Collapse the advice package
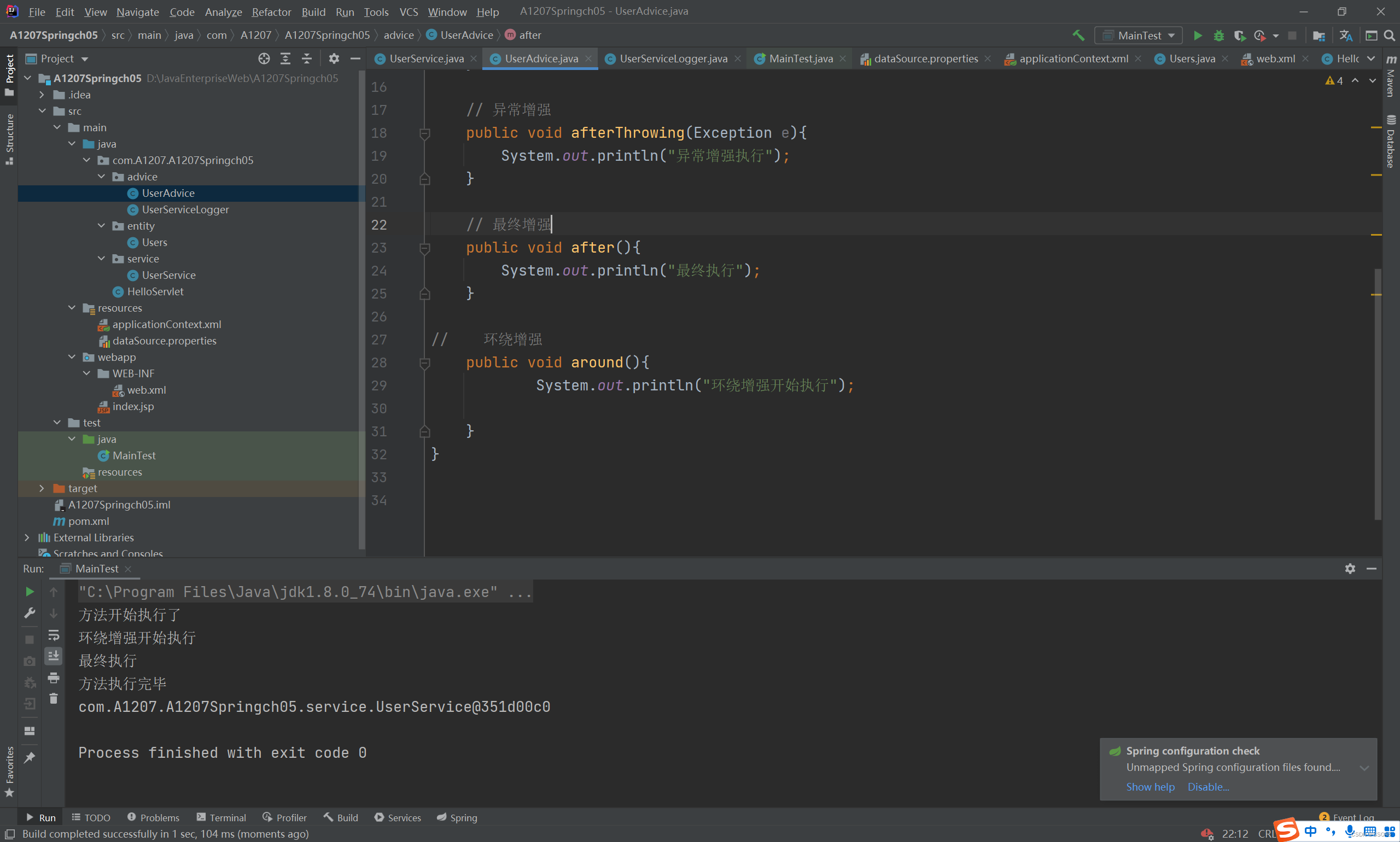The height and width of the screenshot is (842, 1400). click(x=101, y=177)
